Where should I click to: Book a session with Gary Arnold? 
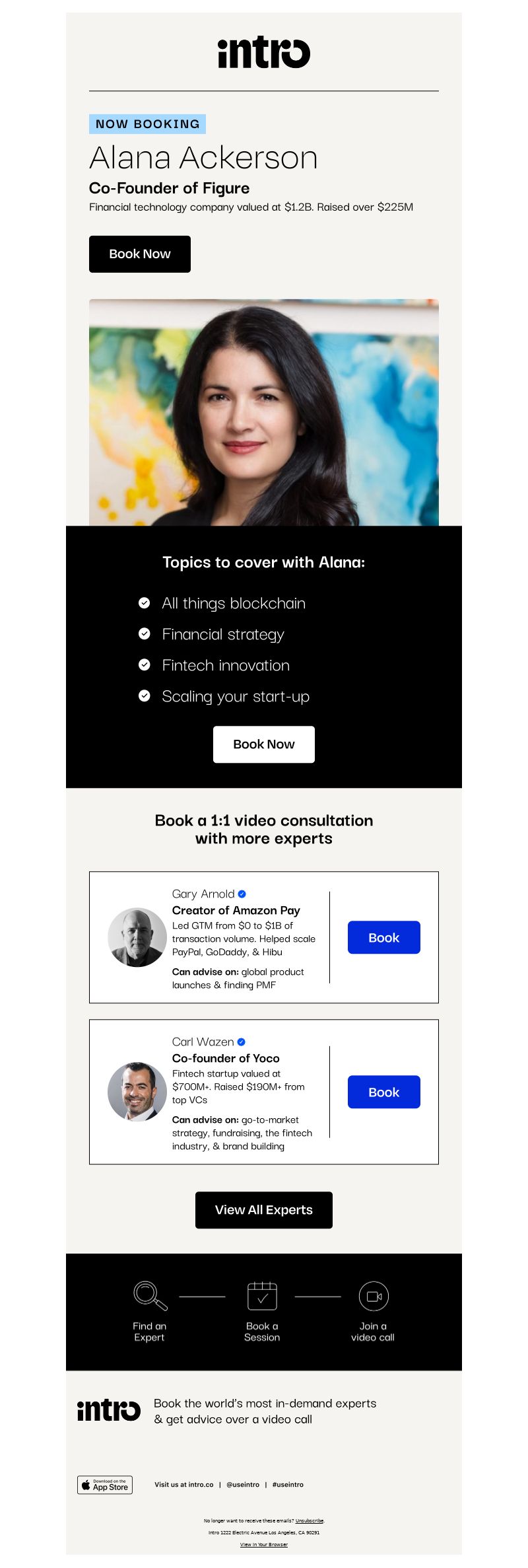384,937
